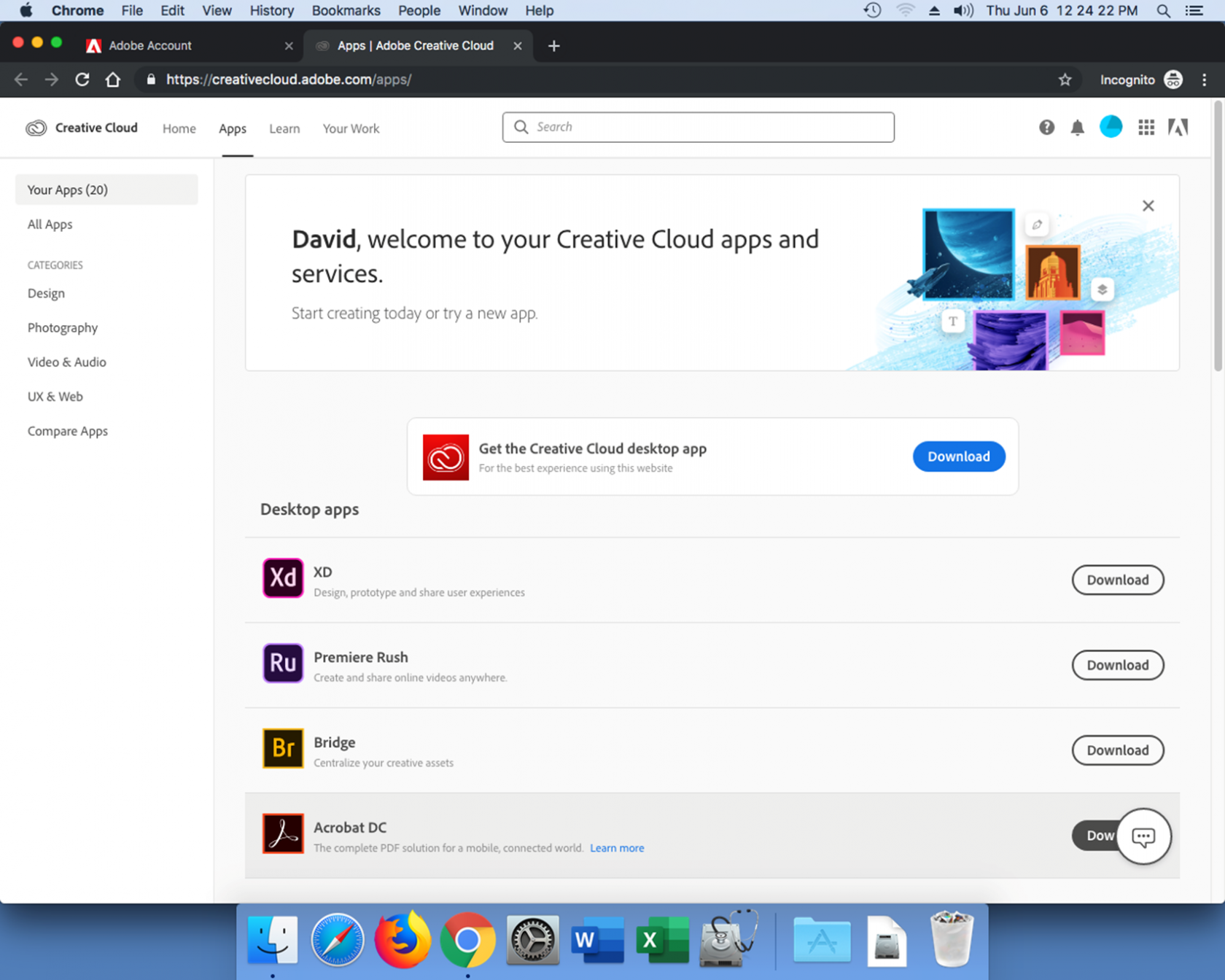This screenshot has width=1225, height=980.
Task: Show All Apps in sidebar
Action: pos(50,225)
